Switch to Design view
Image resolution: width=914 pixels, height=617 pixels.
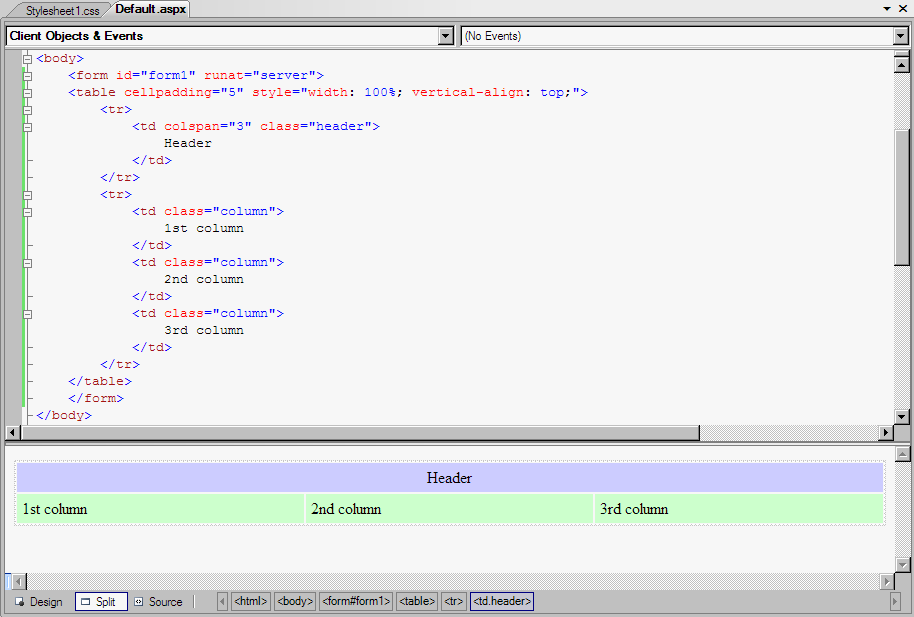pyautogui.click(x=39, y=602)
